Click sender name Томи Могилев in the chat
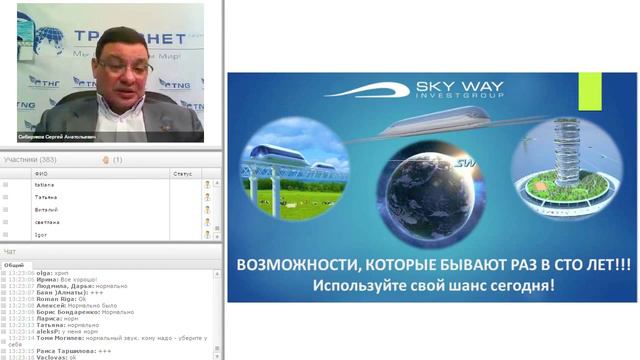Screen dimensions: 640x360 (x=60, y=338)
